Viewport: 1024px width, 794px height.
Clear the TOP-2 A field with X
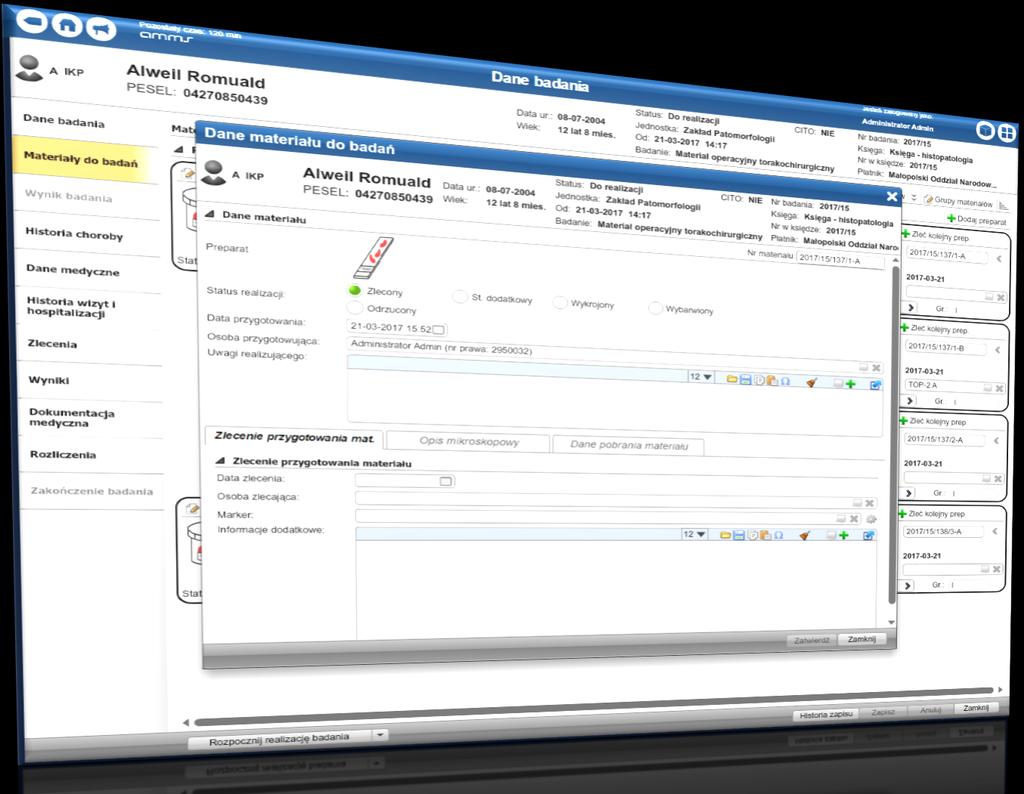tap(999, 389)
